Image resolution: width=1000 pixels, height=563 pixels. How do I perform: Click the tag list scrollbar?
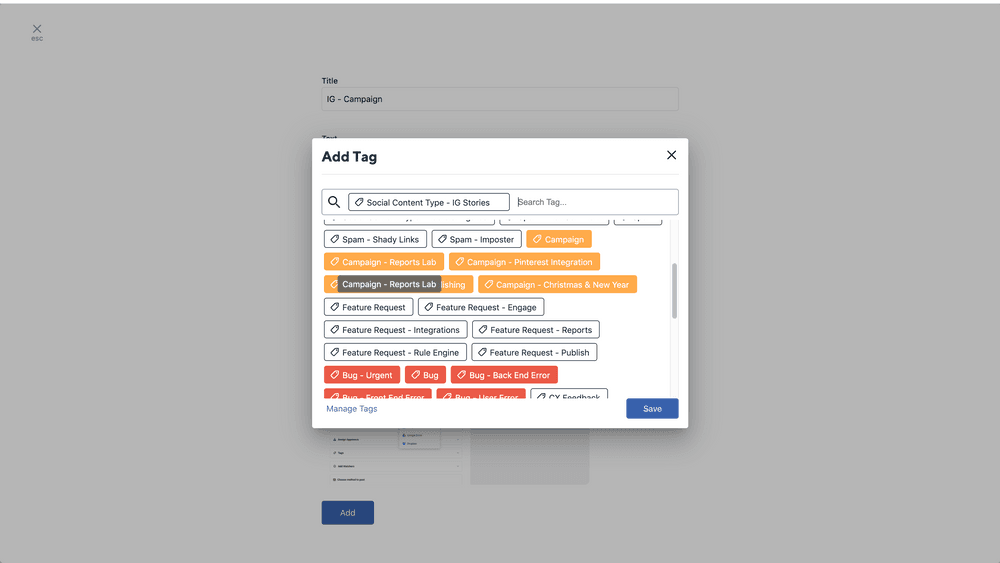click(674, 290)
